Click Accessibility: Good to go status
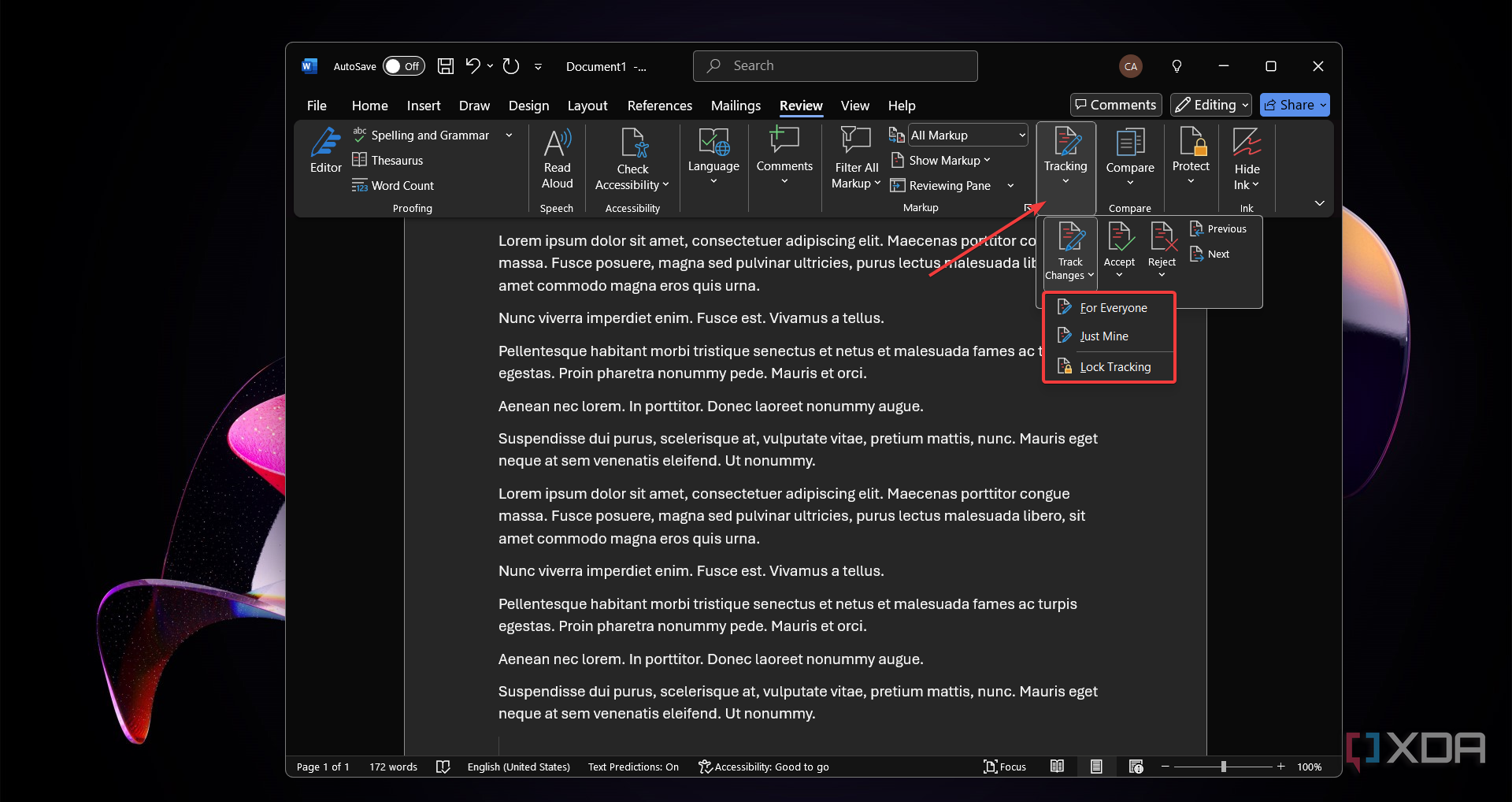 pos(763,767)
